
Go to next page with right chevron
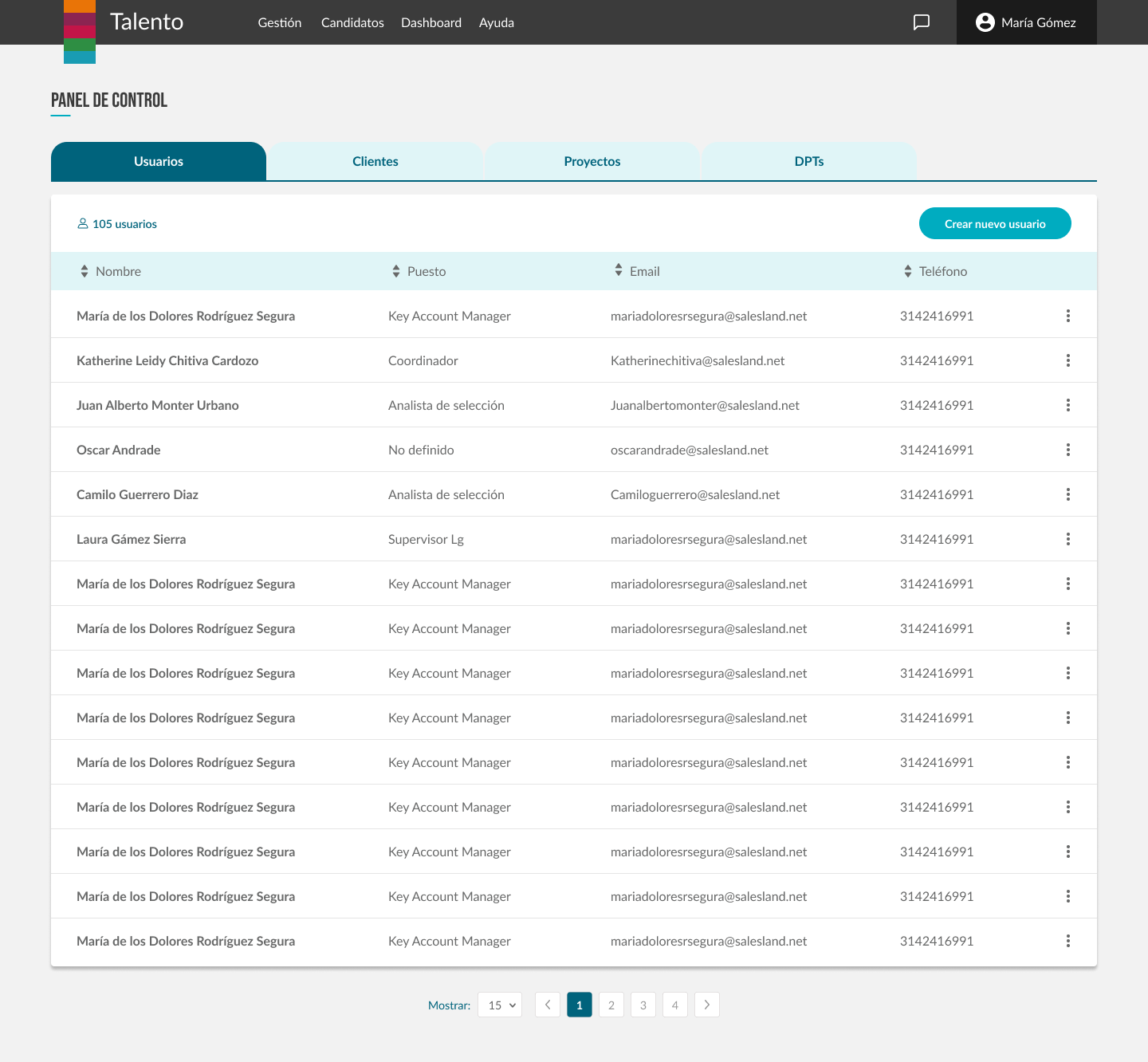point(707,1005)
